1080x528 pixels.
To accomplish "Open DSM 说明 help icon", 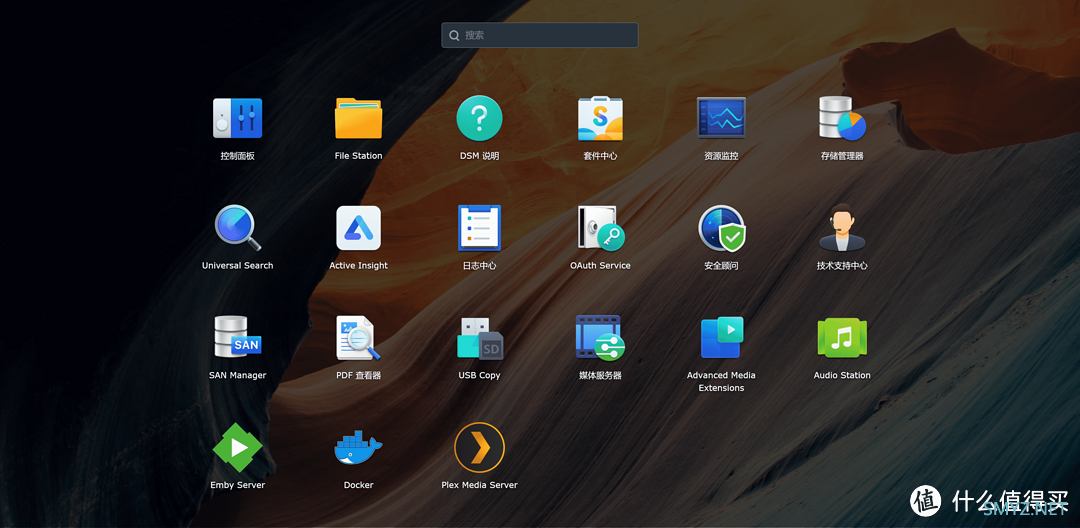I will pyautogui.click(x=479, y=118).
